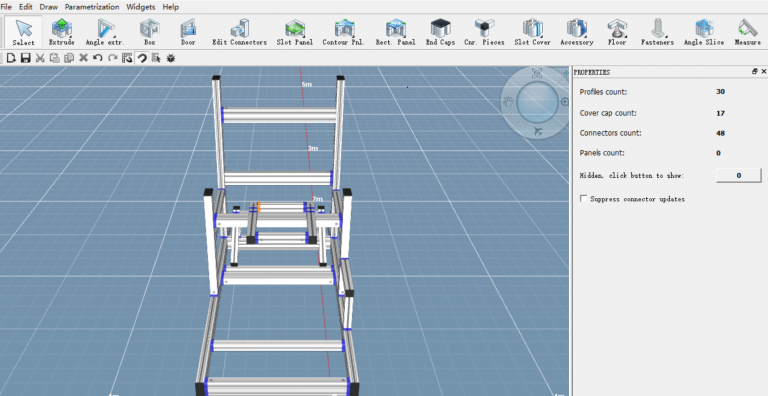Select the Extrude tool
Image resolution: width=768 pixels, height=396 pixels.
(x=62, y=32)
